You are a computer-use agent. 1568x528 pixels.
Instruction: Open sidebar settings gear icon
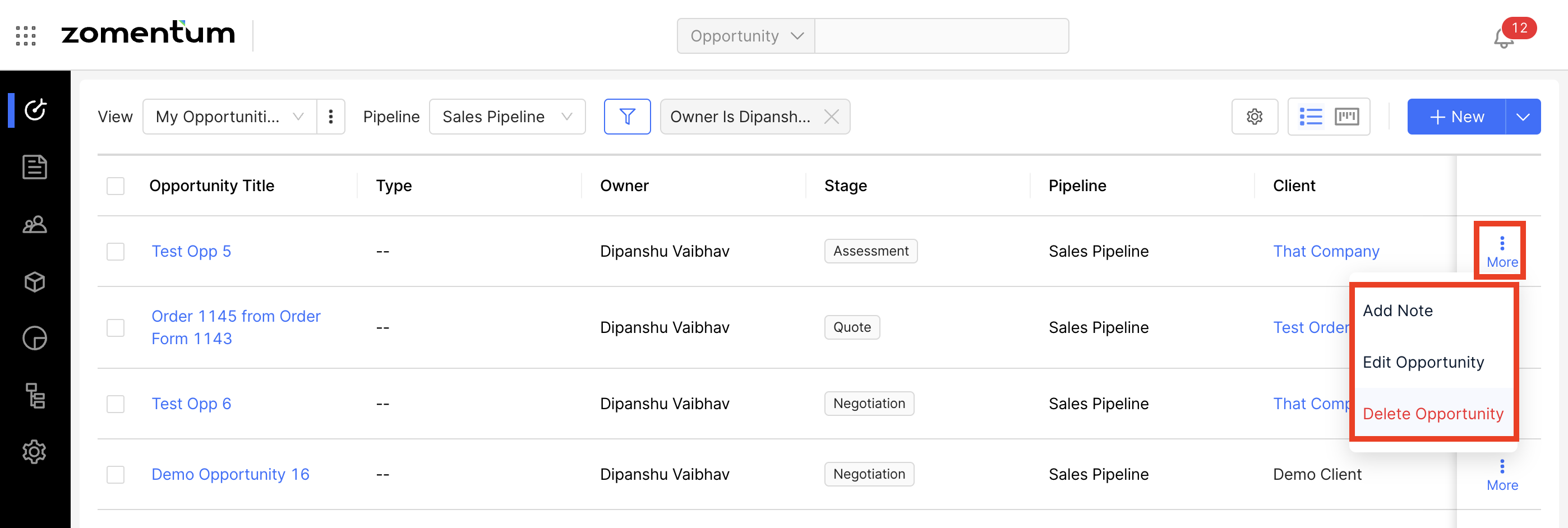[35, 452]
